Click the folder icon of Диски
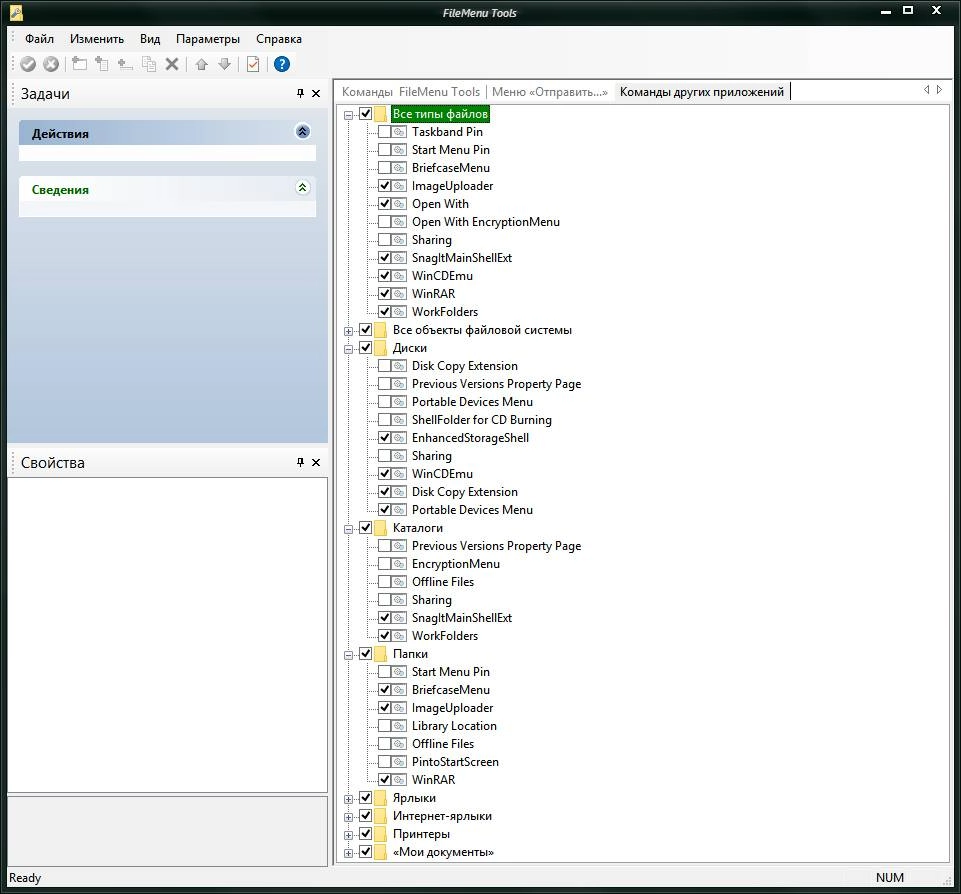This screenshot has width=961, height=894. [x=381, y=348]
